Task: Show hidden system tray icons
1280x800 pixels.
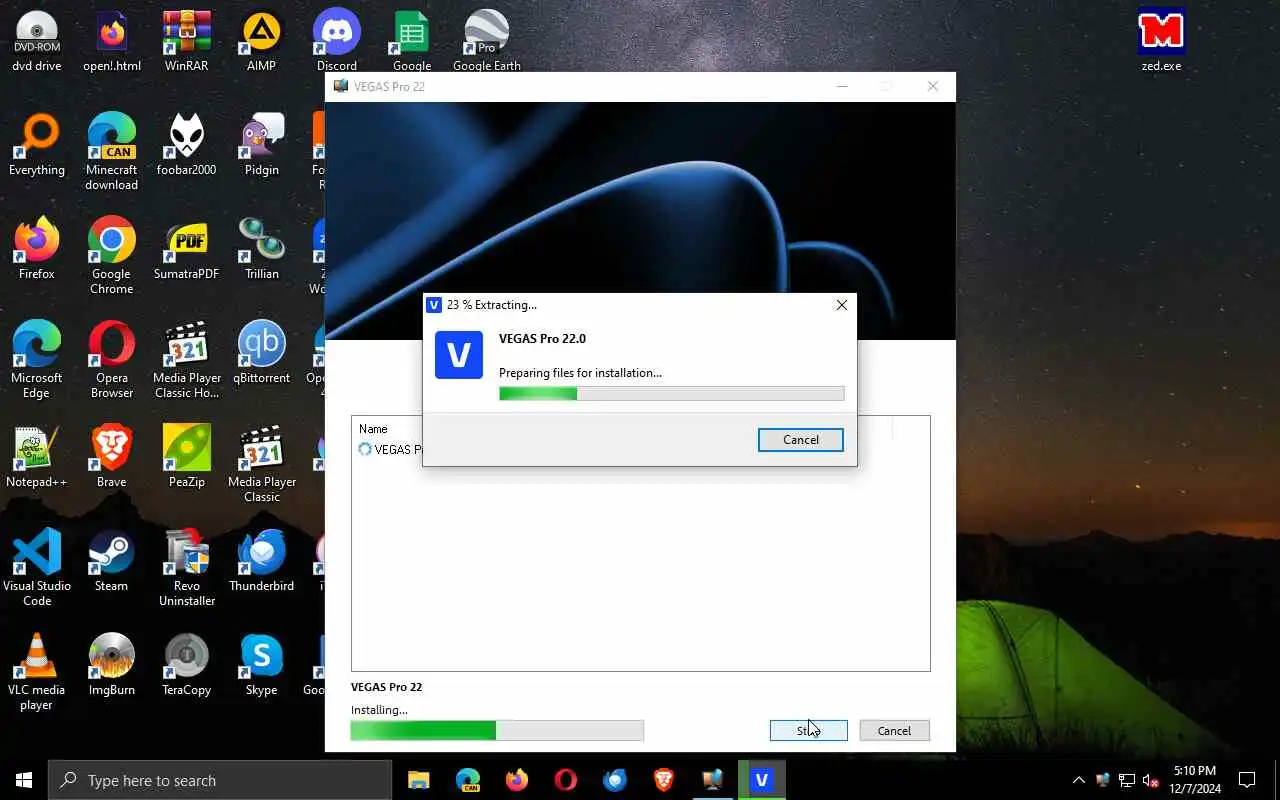Action: pos(1078,780)
